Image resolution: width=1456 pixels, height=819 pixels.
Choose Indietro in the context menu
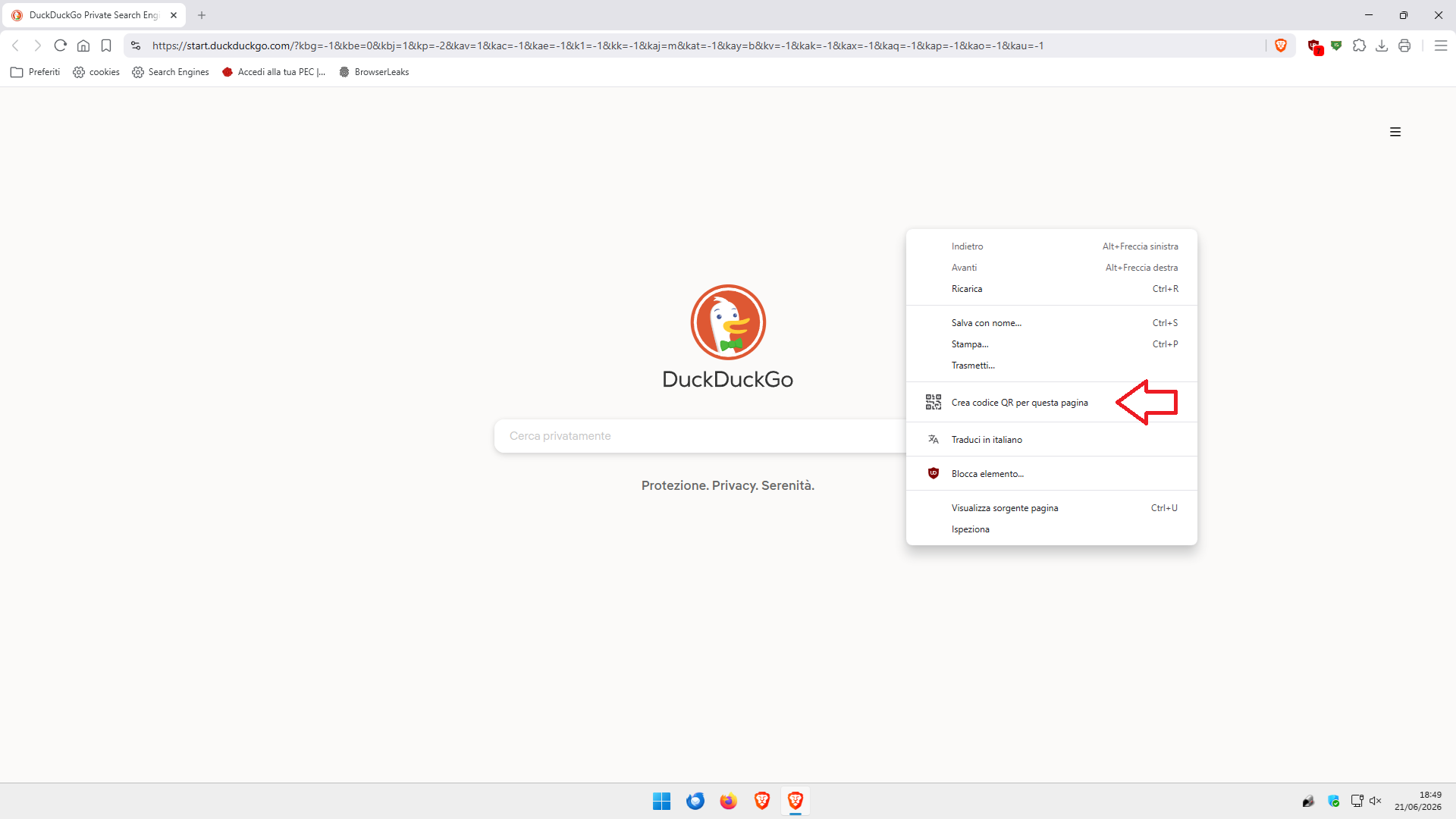1052,246
